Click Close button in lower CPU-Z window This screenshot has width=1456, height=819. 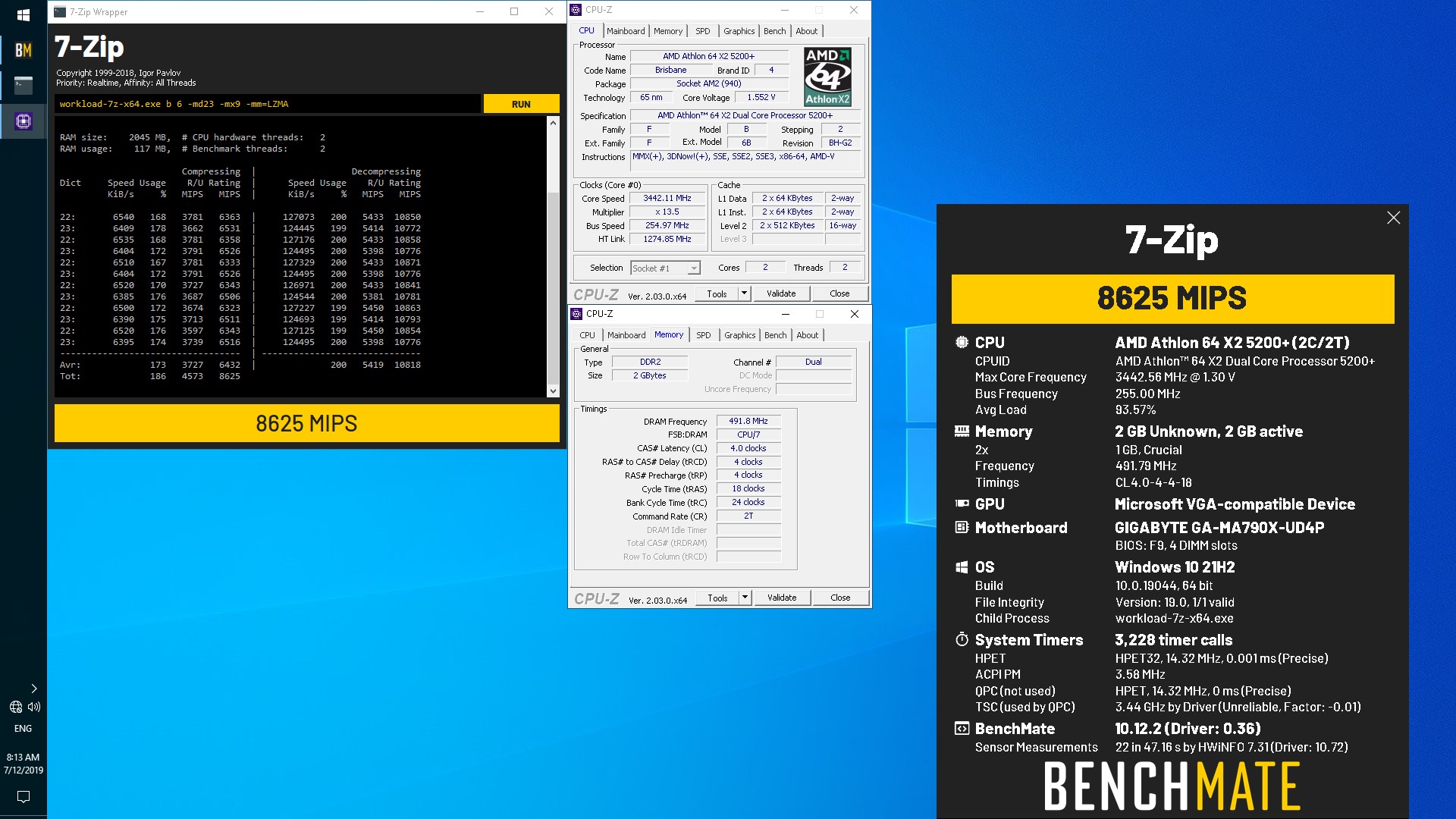(840, 598)
